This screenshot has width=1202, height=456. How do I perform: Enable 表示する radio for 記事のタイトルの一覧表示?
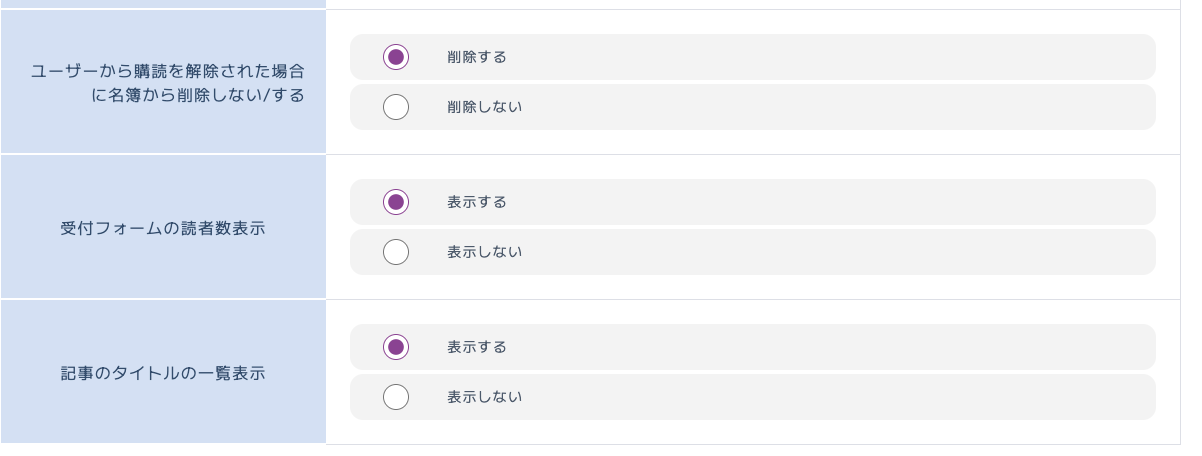396,347
